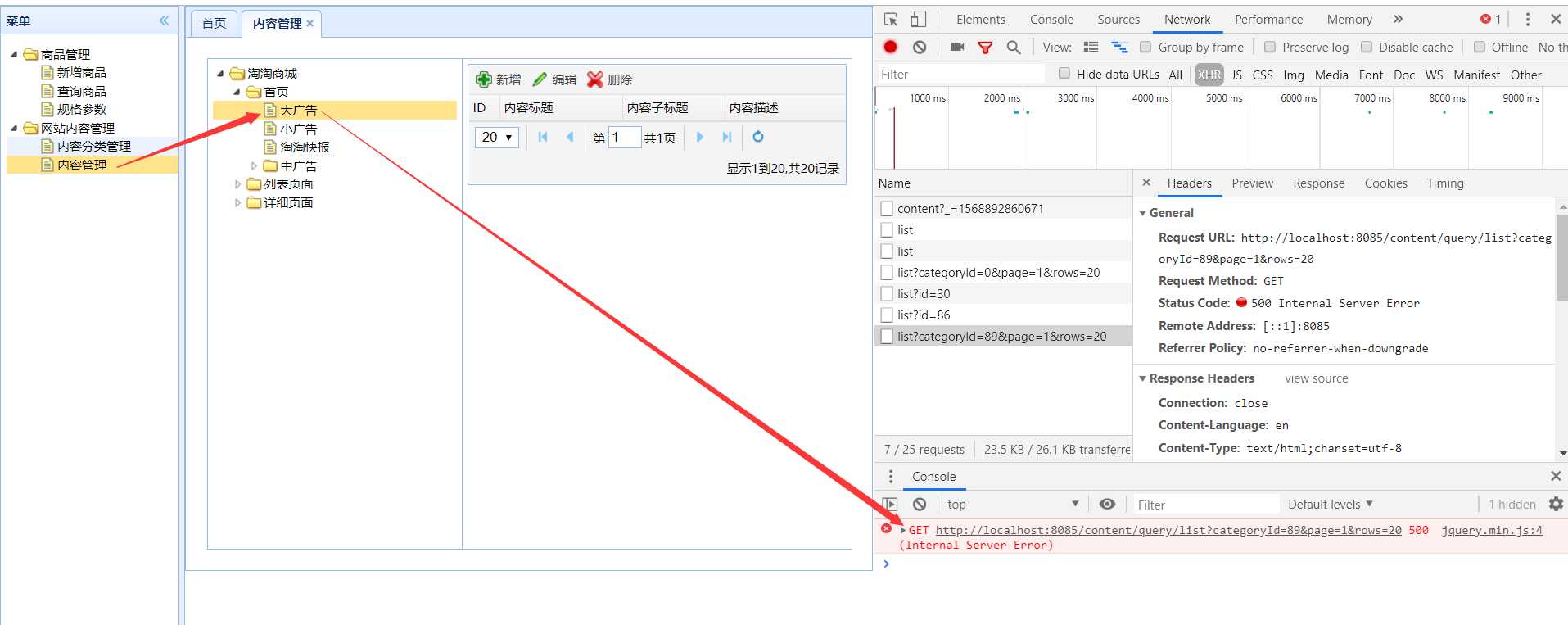Select the All filter type

1175,75
